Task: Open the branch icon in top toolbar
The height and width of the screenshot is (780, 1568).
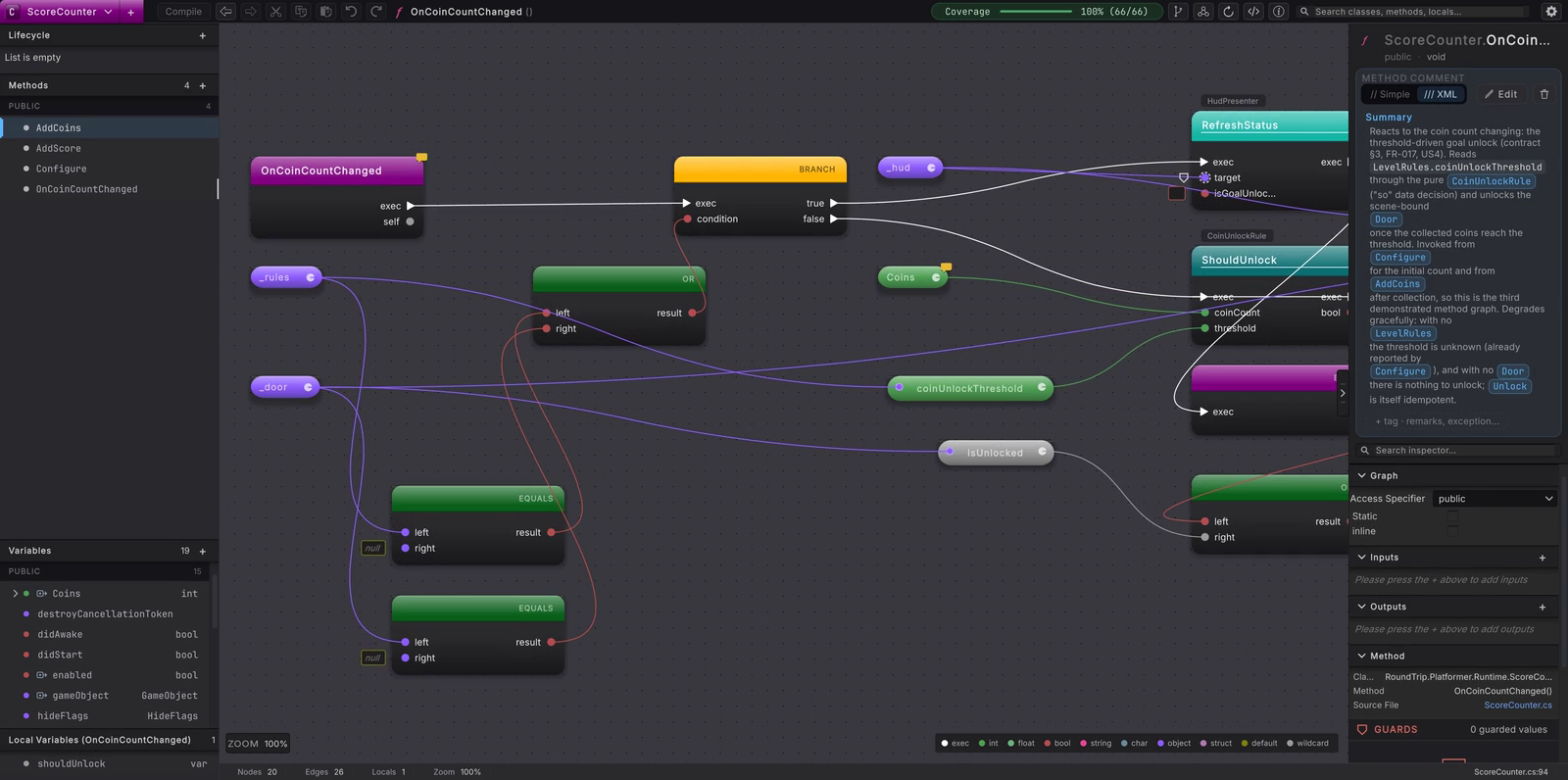Action: [x=1178, y=12]
